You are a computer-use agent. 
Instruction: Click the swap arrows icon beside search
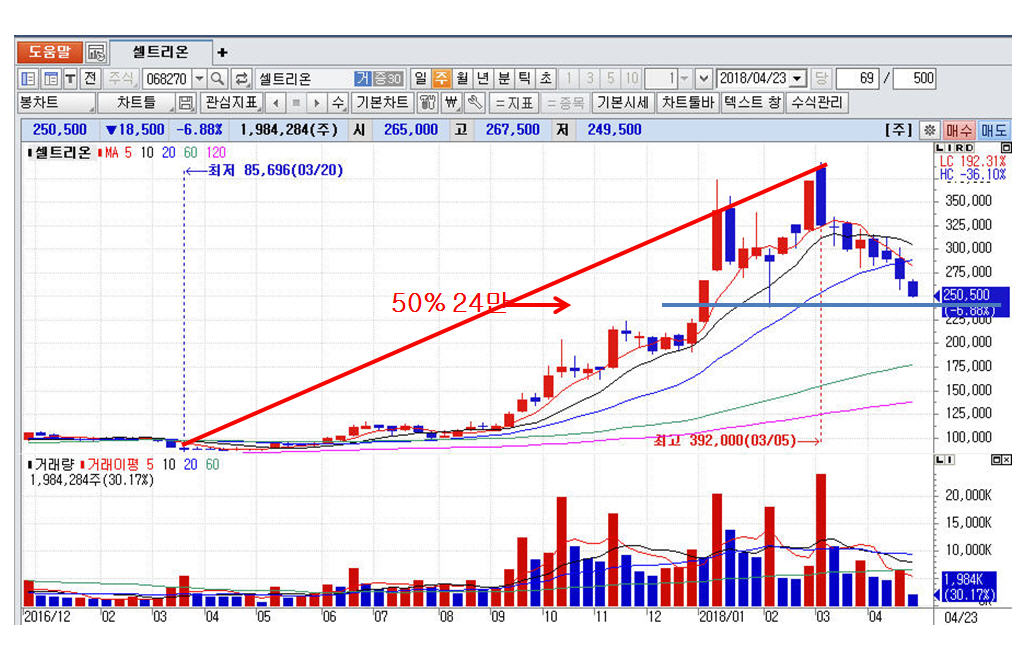click(241, 79)
